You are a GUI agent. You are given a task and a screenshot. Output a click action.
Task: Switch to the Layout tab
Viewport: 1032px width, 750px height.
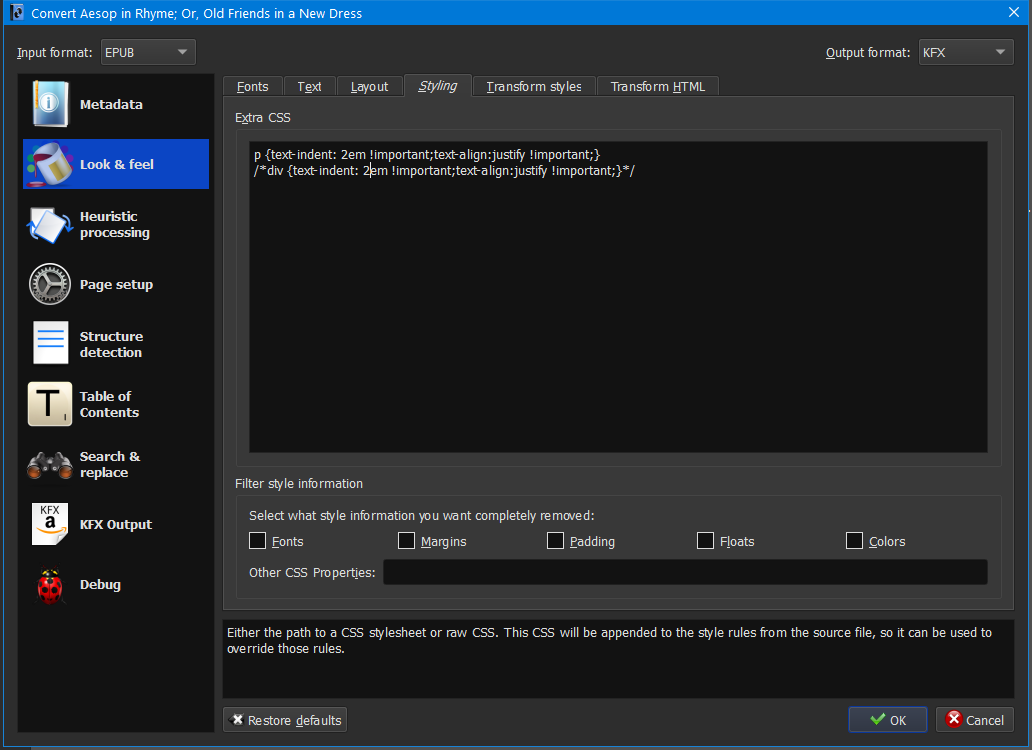click(x=369, y=87)
